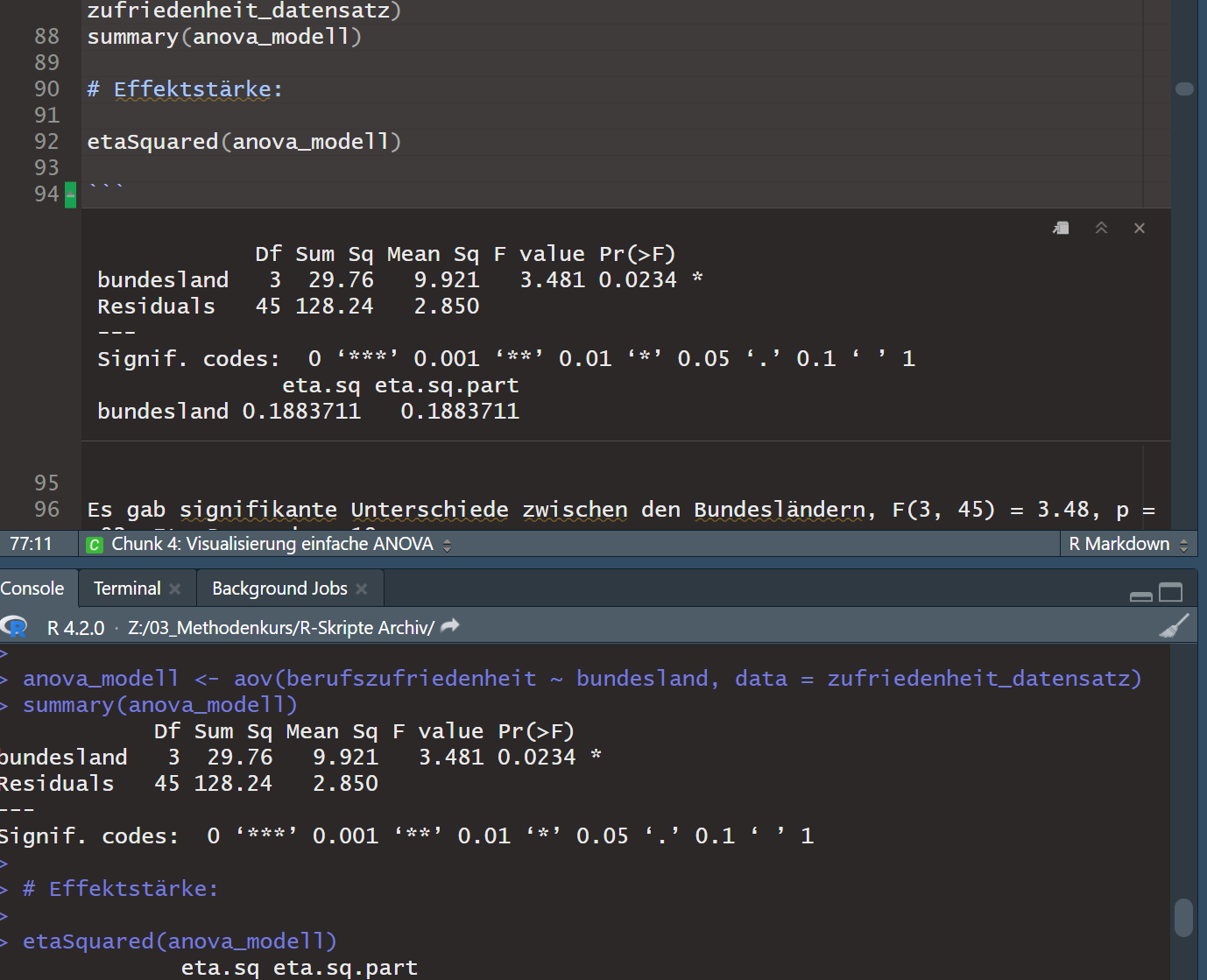The height and width of the screenshot is (980, 1207).
Task: Click the green chunk indicator icon
Action: [95, 545]
